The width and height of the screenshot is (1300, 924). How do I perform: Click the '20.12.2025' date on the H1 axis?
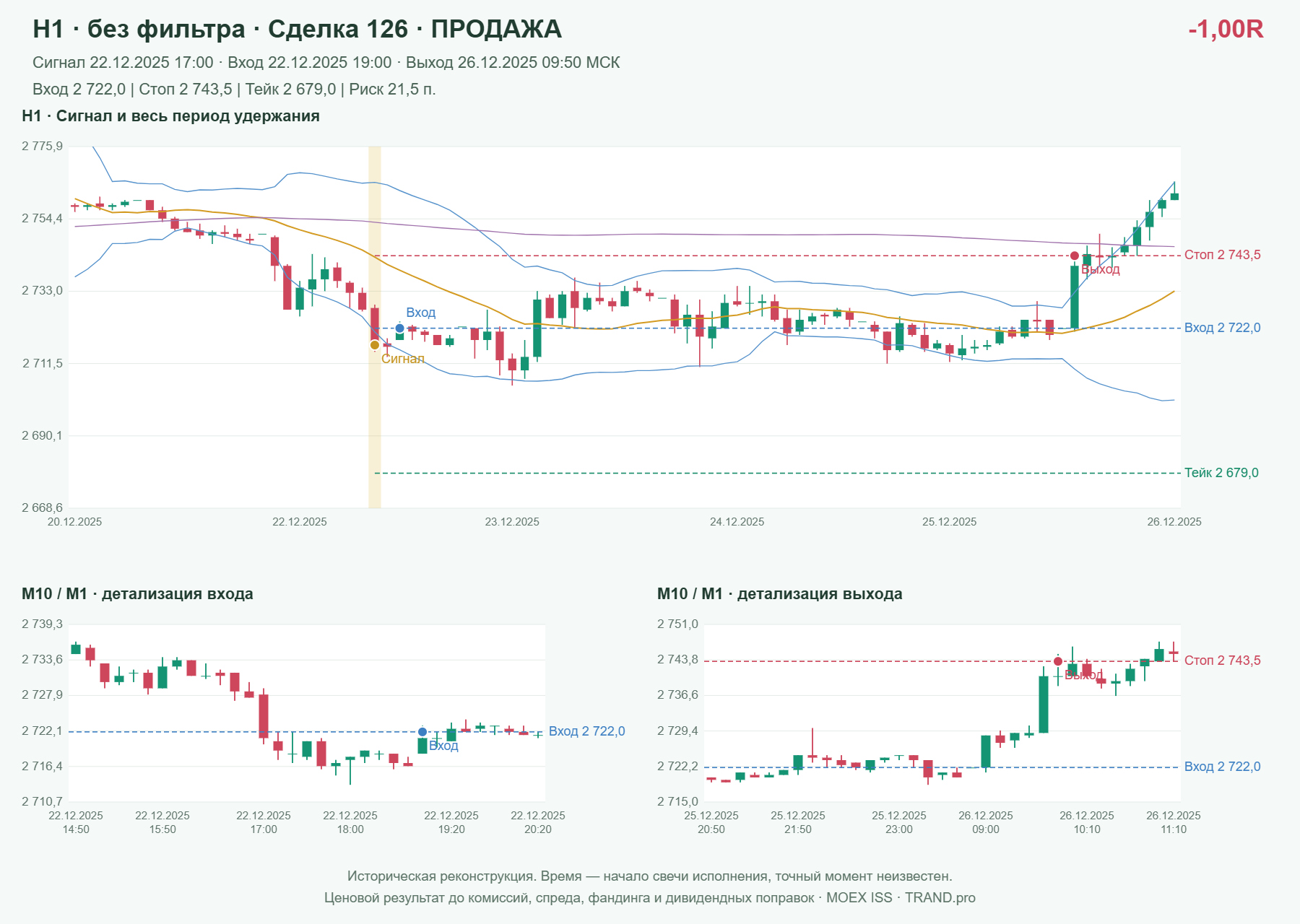pyautogui.click(x=74, y=522)
